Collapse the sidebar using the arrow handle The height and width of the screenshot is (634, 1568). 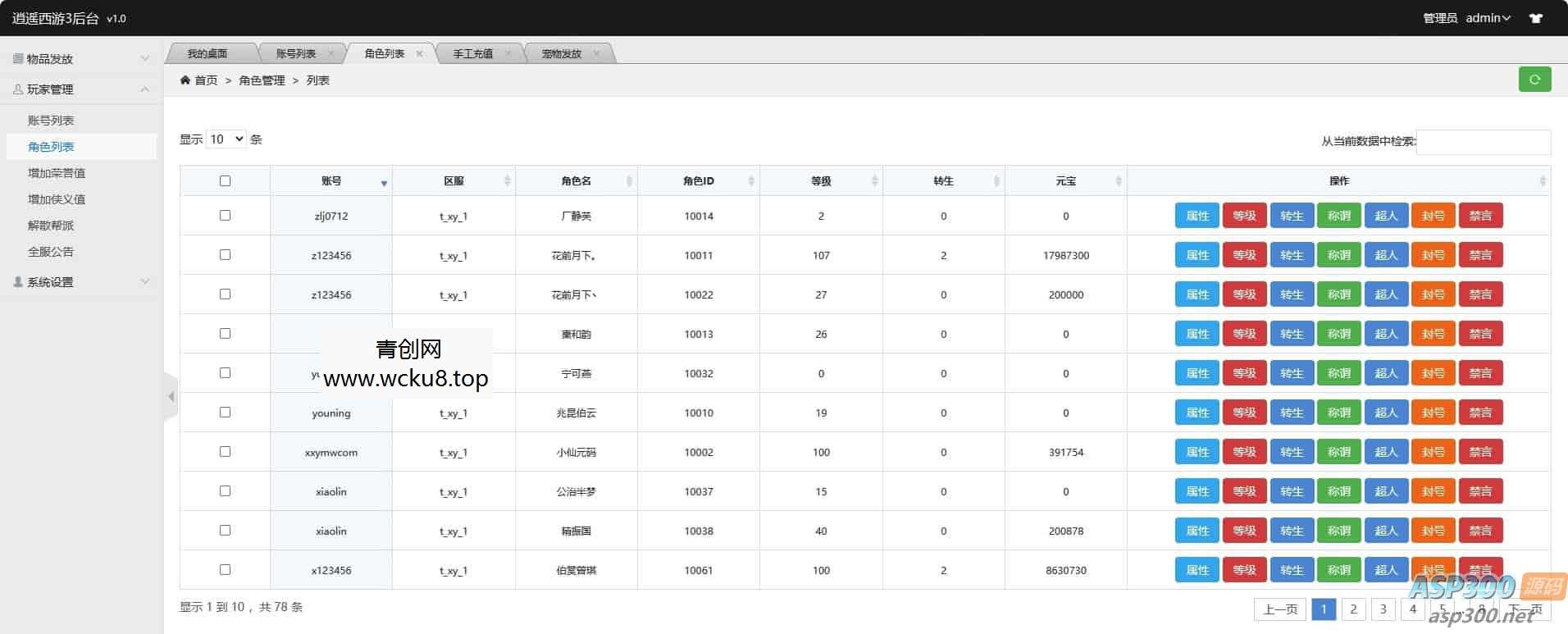coord(171,397)
